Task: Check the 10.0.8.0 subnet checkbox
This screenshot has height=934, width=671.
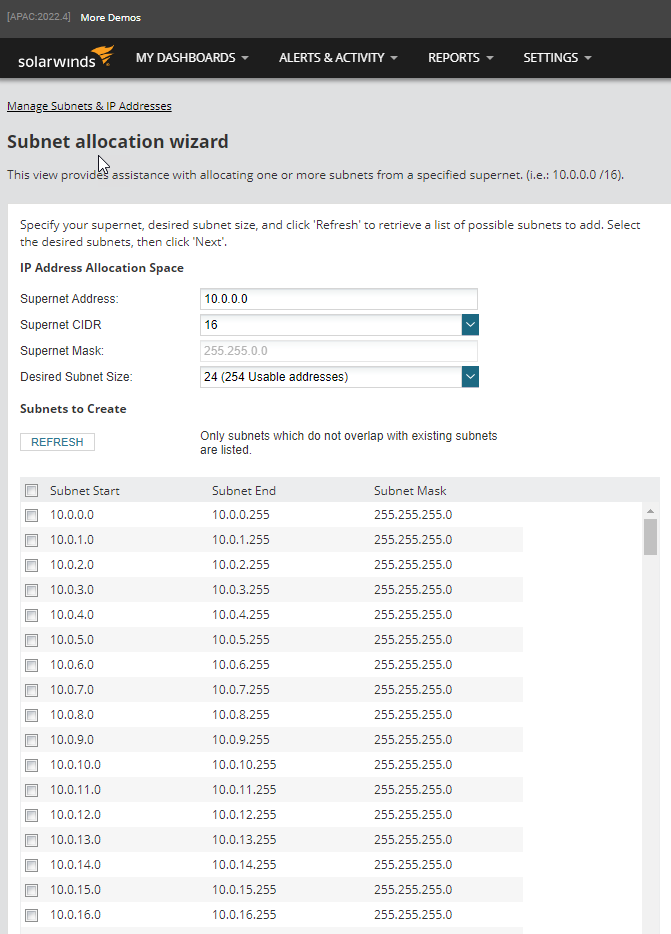Action: [32, 715]
